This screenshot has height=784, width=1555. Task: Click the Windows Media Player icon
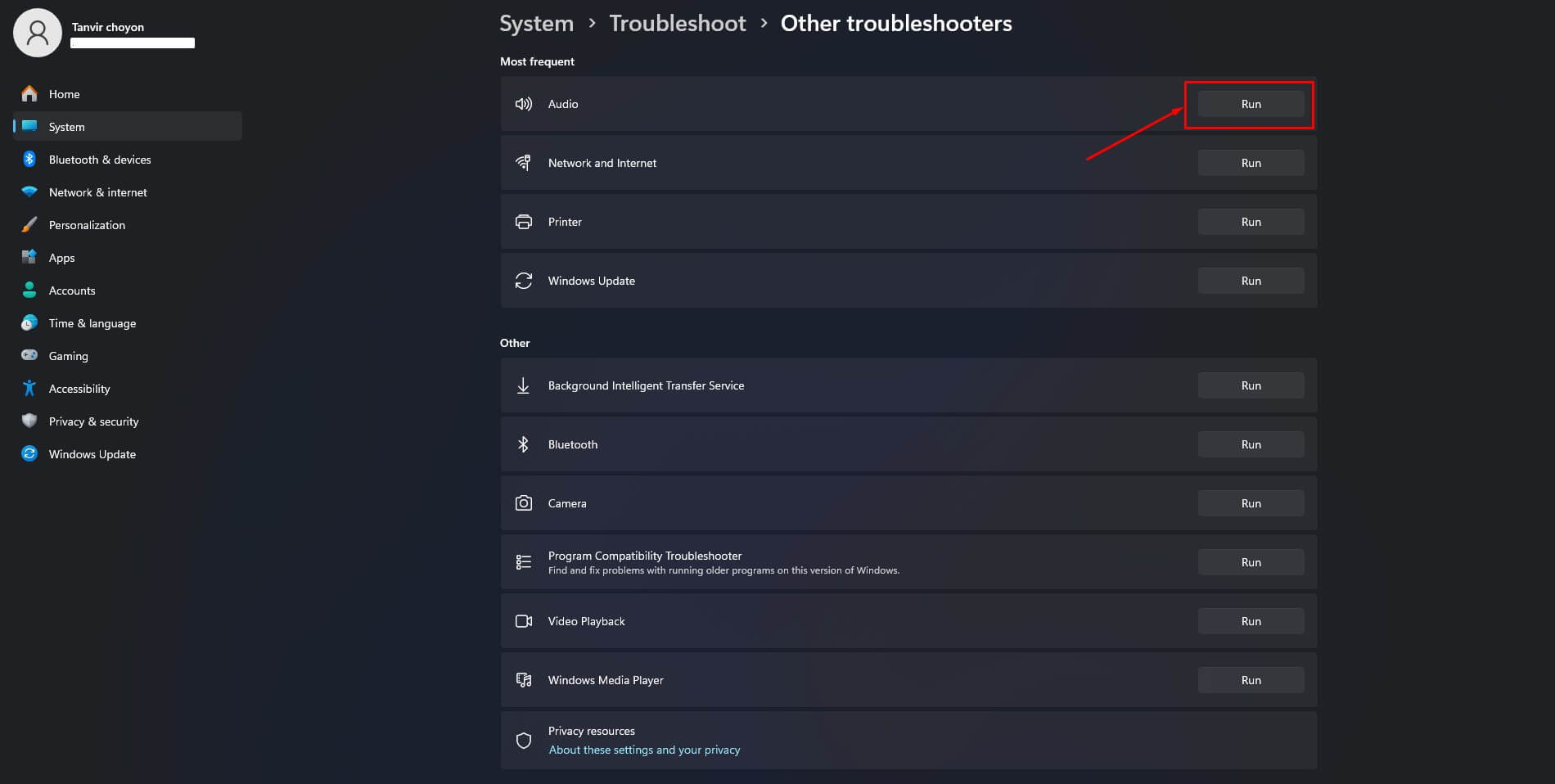coord(524,680)
